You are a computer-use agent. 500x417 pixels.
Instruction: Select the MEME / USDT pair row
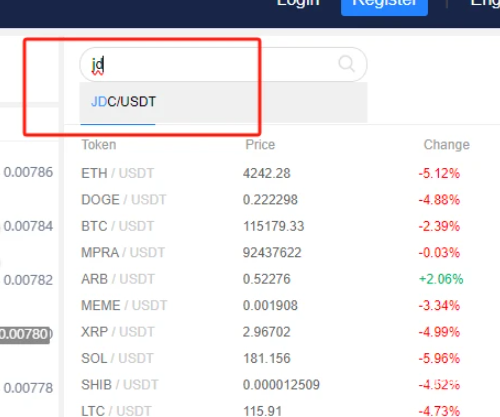(x=282, y=305)
